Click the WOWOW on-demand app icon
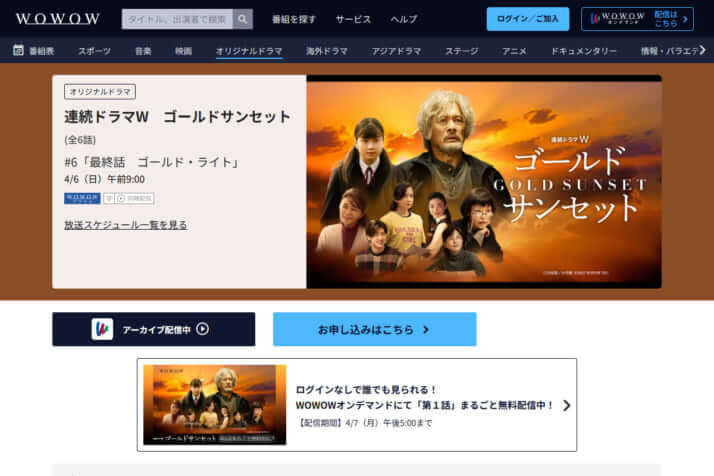The width and height of the screenshot is (714, 476). point(102,329)
